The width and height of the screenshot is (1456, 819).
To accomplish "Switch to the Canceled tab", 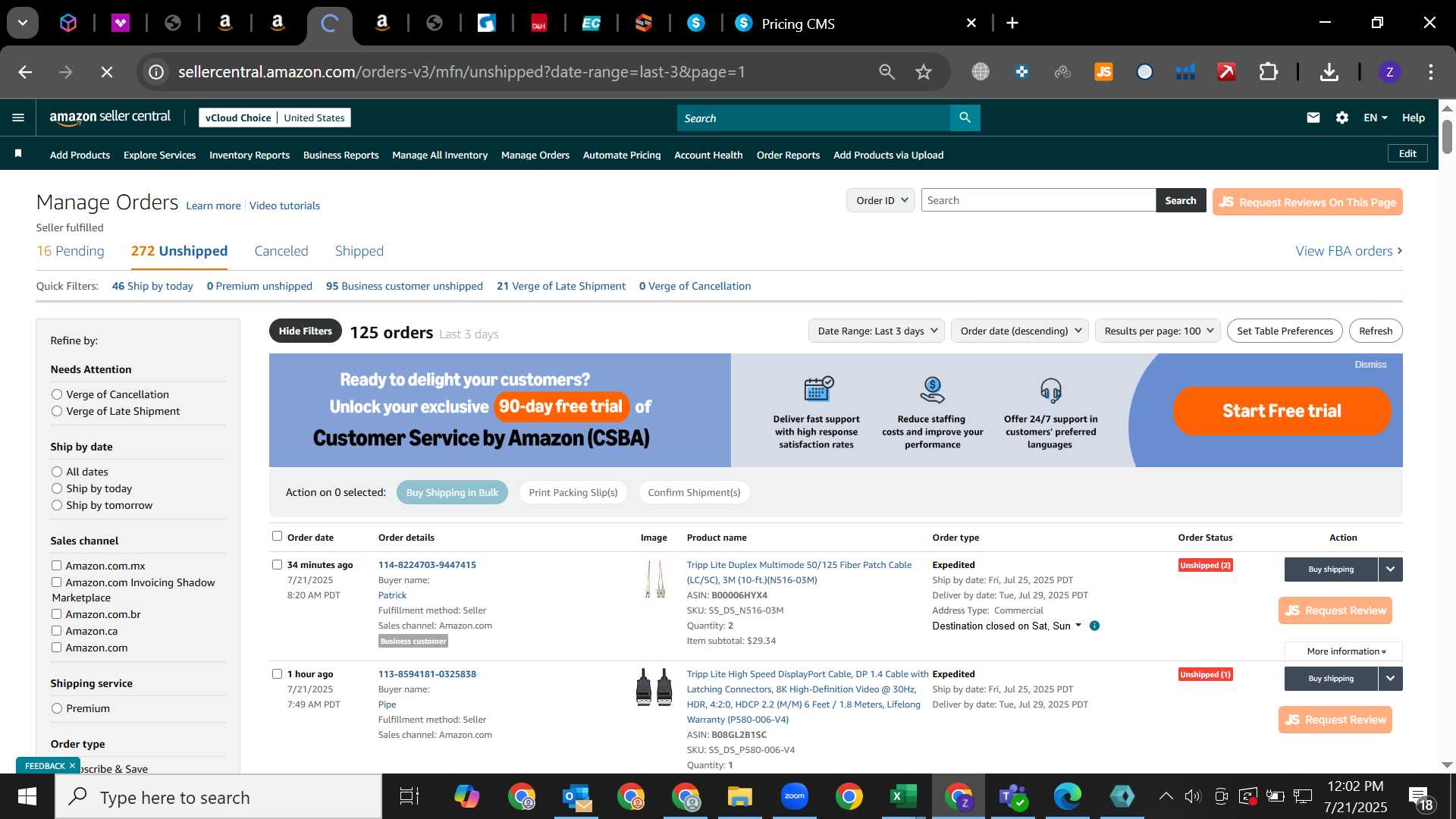I will (x=281, y=251).
